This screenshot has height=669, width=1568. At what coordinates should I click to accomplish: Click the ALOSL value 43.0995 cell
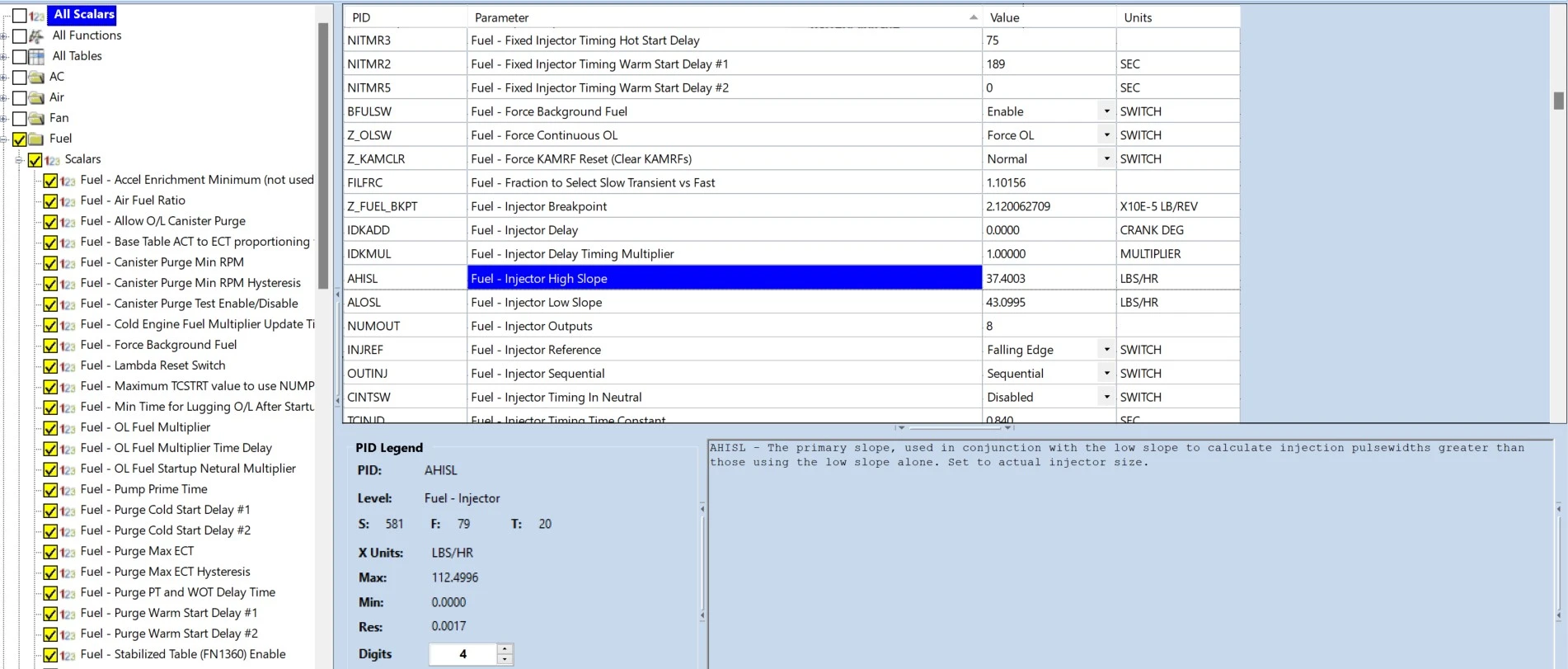coord(1049,303)
